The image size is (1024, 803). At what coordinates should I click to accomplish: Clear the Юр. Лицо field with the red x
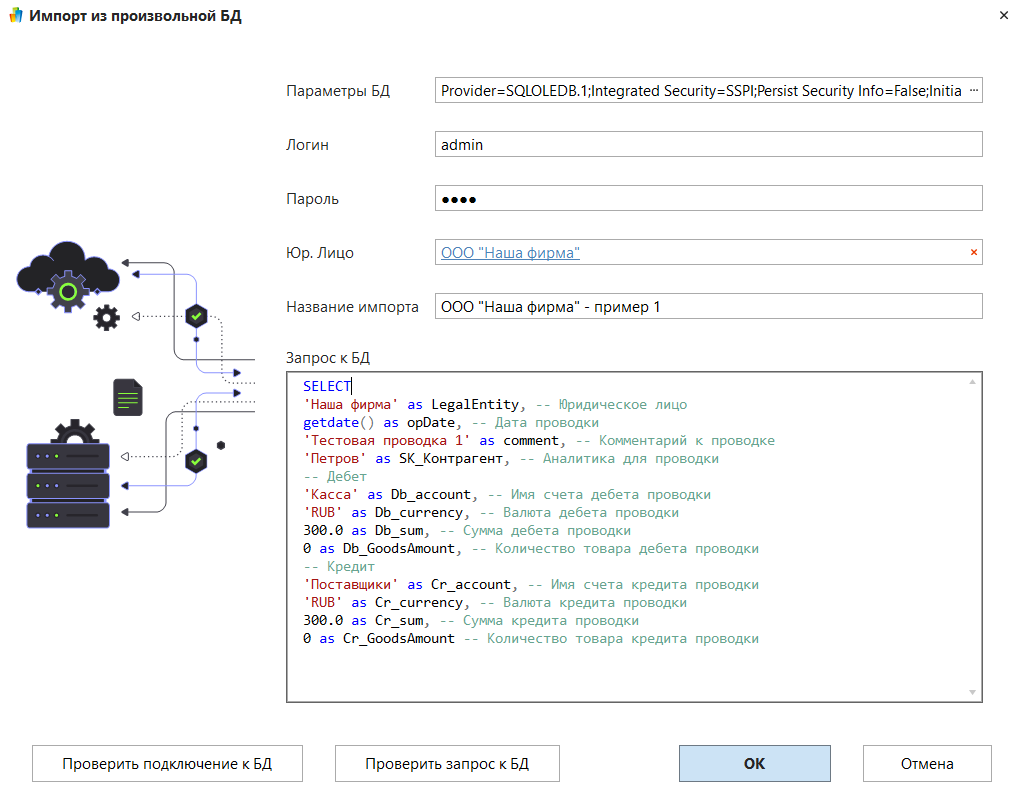coord(973,252)
